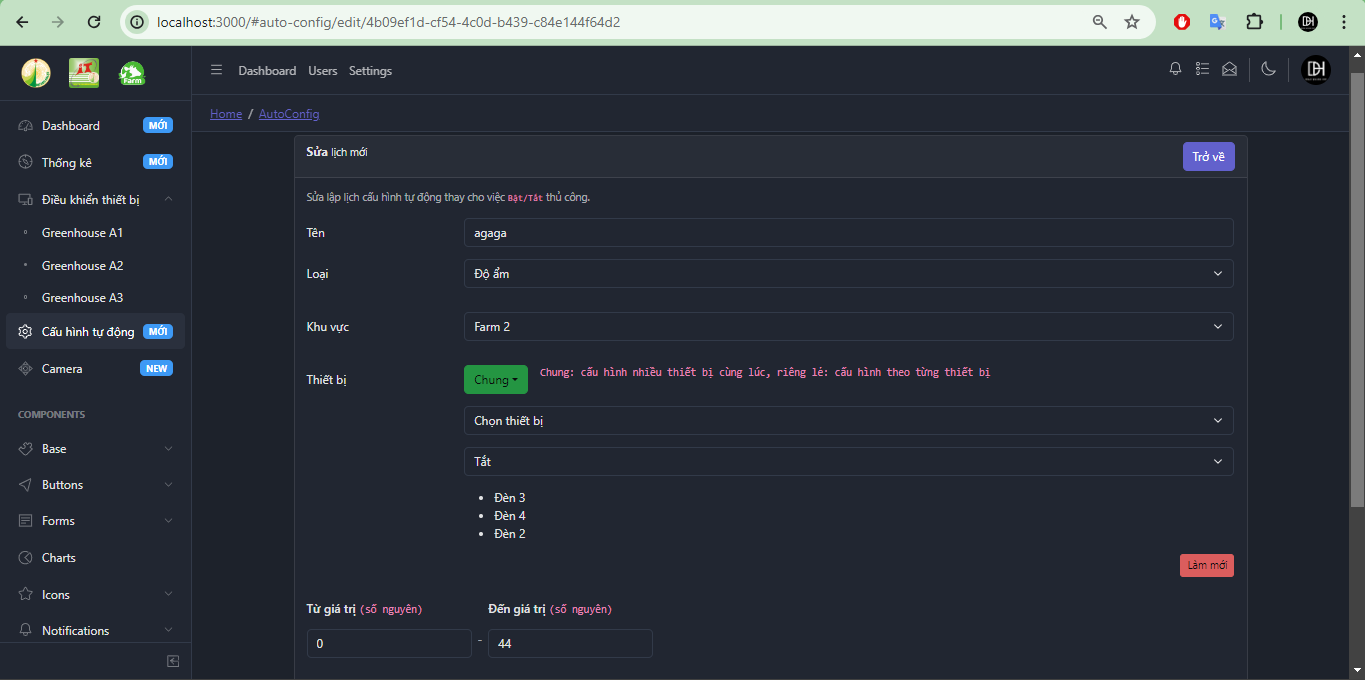Click the Trở về button
1365x680 pixels.
point(1209,157)
